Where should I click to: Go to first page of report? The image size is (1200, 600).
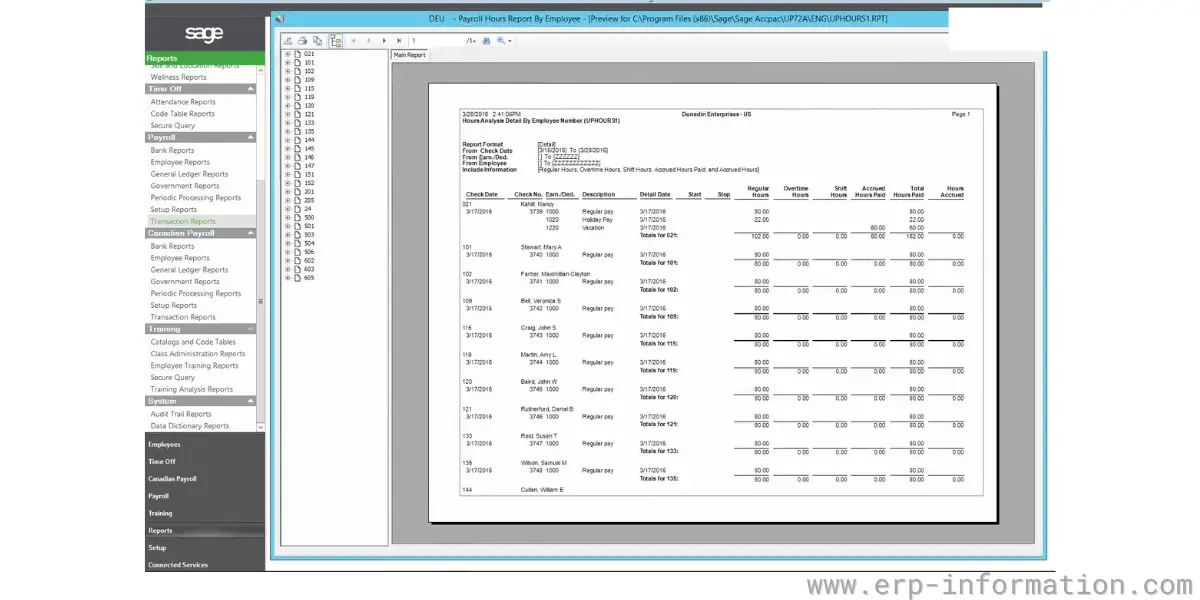click(x=353, y=41)
